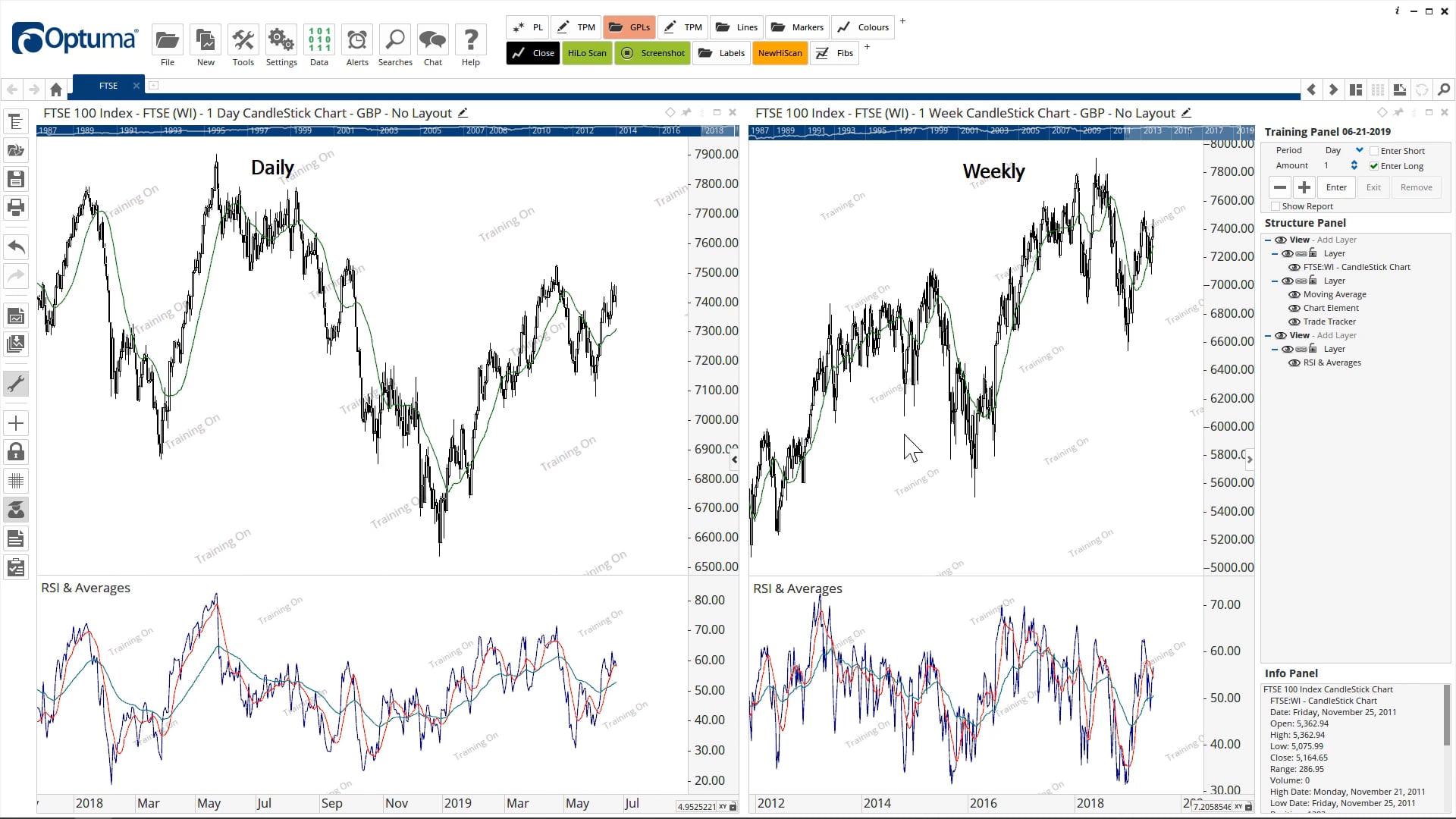Collapse Daily chart price scale arrow

[734, 460]
